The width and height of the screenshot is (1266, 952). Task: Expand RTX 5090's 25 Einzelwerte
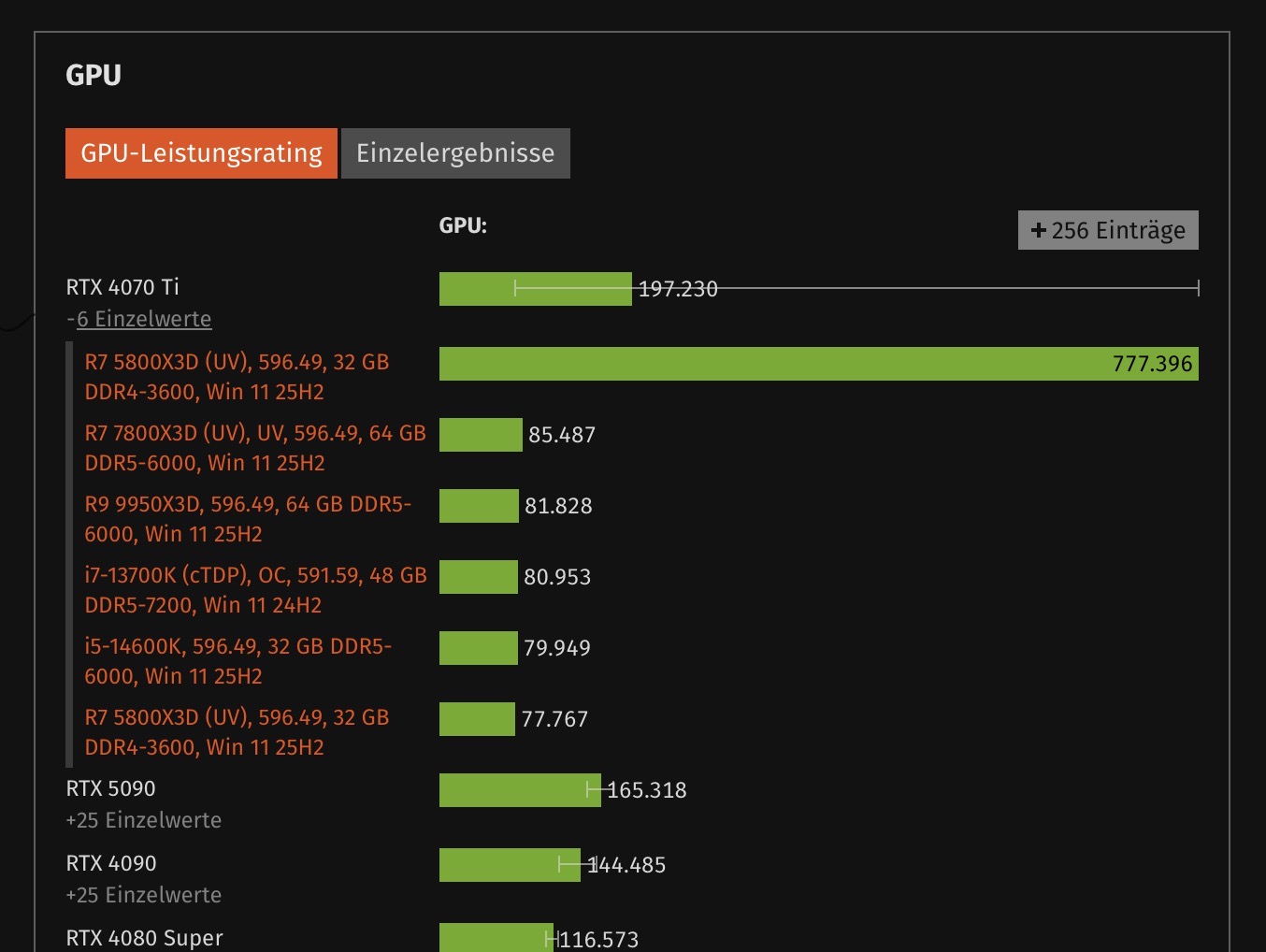144,820
